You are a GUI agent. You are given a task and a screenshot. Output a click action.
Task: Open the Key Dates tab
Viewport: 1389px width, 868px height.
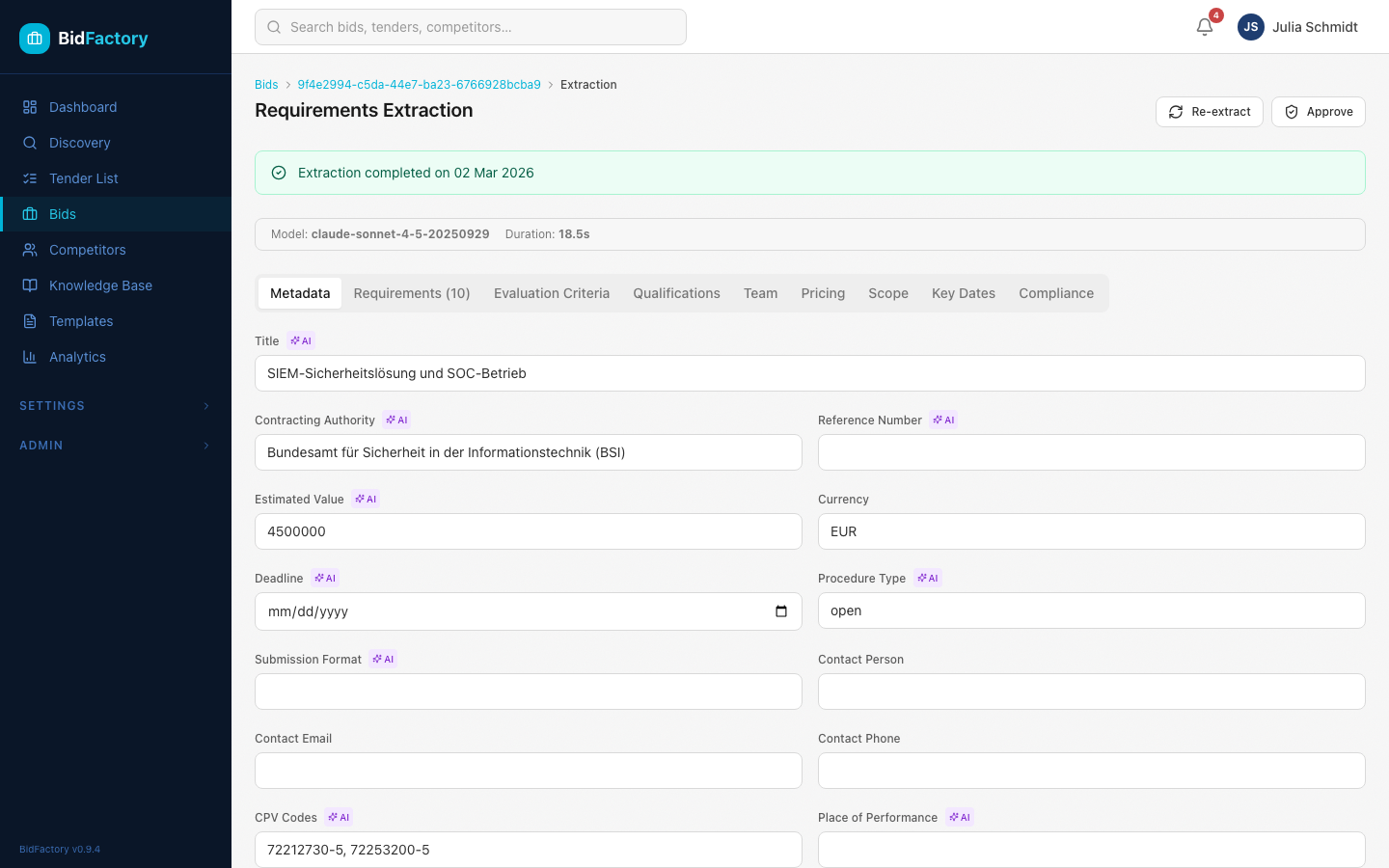pos(964,293)
